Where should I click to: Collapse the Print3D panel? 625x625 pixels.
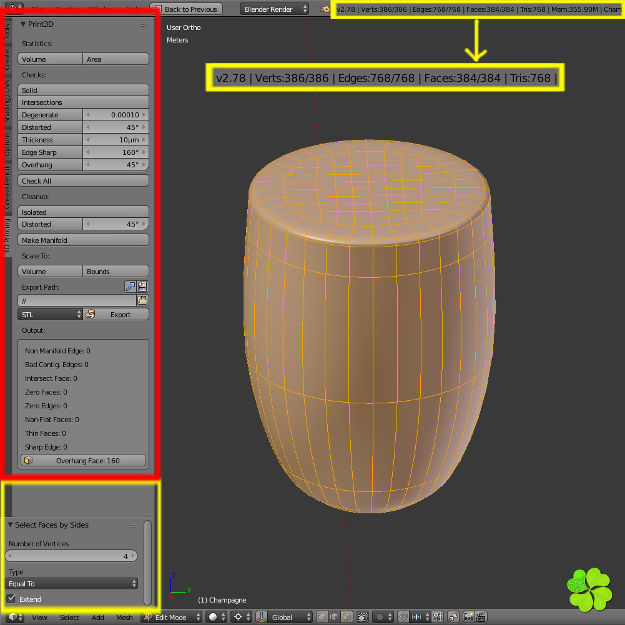tap(23, 24)
